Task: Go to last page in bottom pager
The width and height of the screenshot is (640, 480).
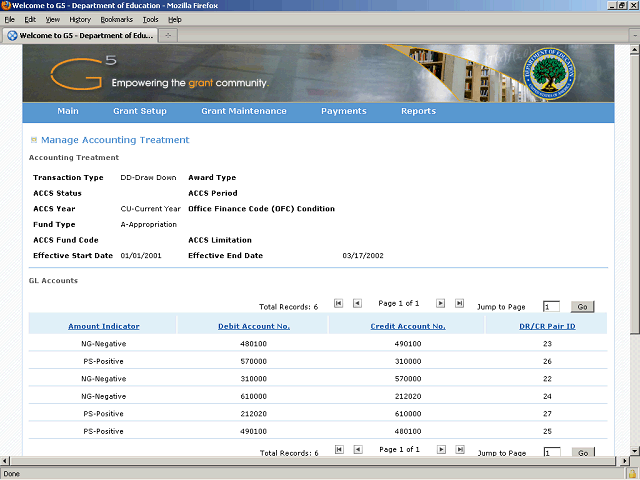Action: (460, 449)
